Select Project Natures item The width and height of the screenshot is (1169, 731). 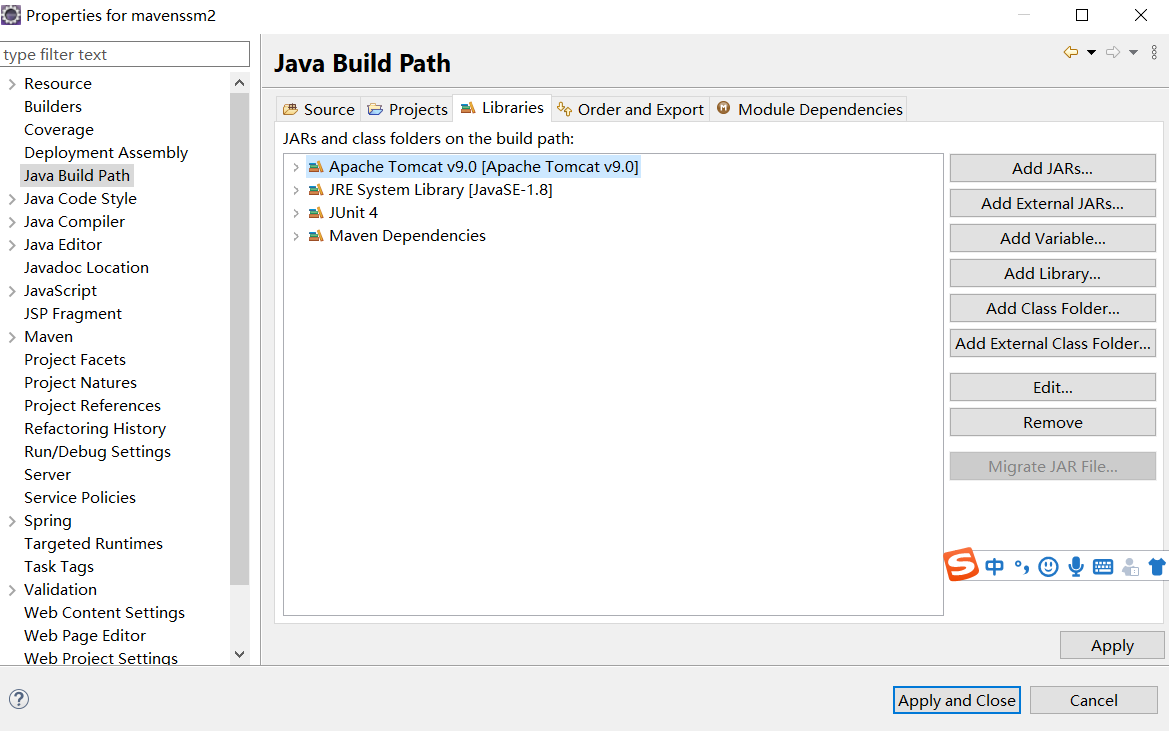pyautogui.click(x=81, y=383)
